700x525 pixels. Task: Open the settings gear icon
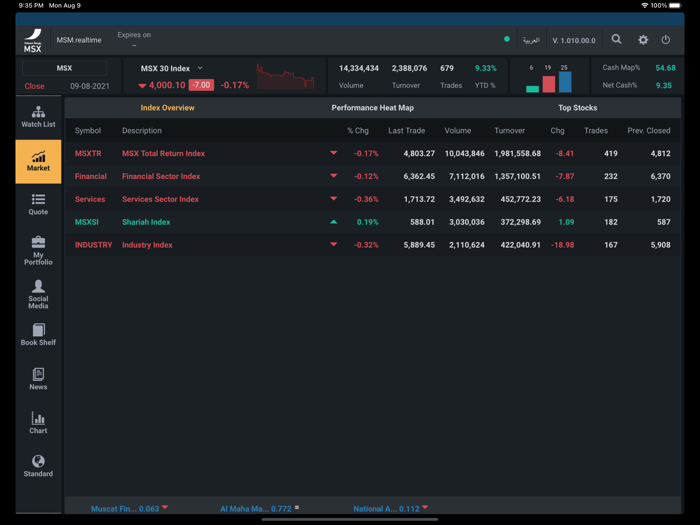pyautogui.click(x=643, y=40)
